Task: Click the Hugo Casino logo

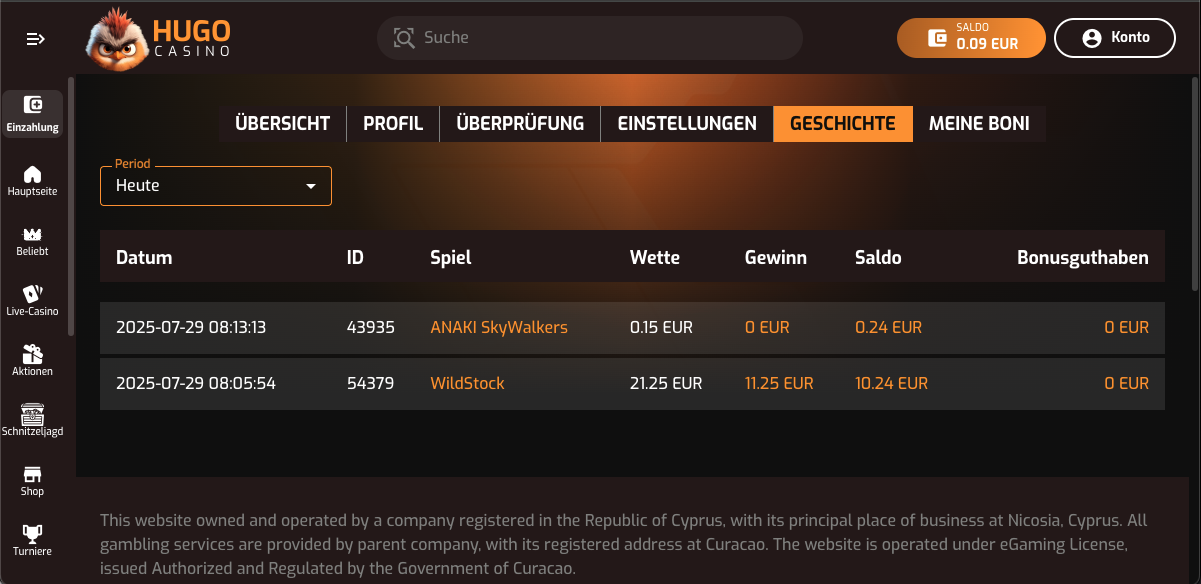Action: click(160, 37)
